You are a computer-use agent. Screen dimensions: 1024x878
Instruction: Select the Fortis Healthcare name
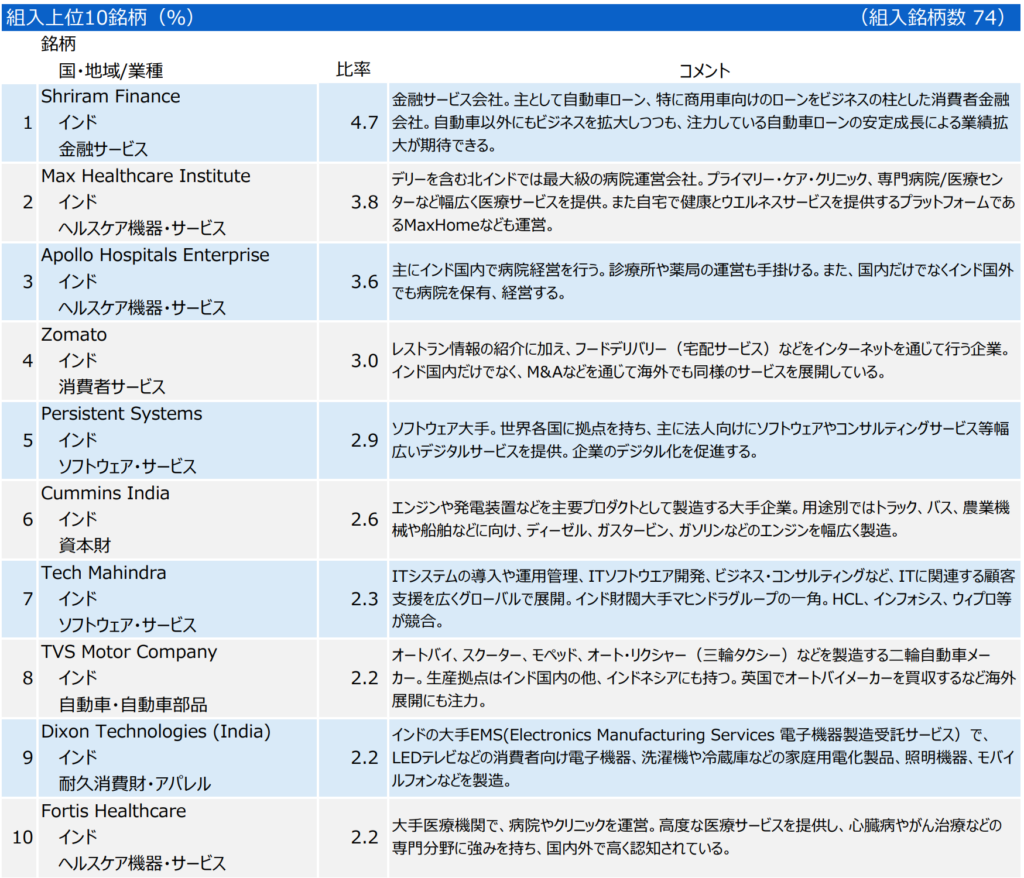pos(113,811)
